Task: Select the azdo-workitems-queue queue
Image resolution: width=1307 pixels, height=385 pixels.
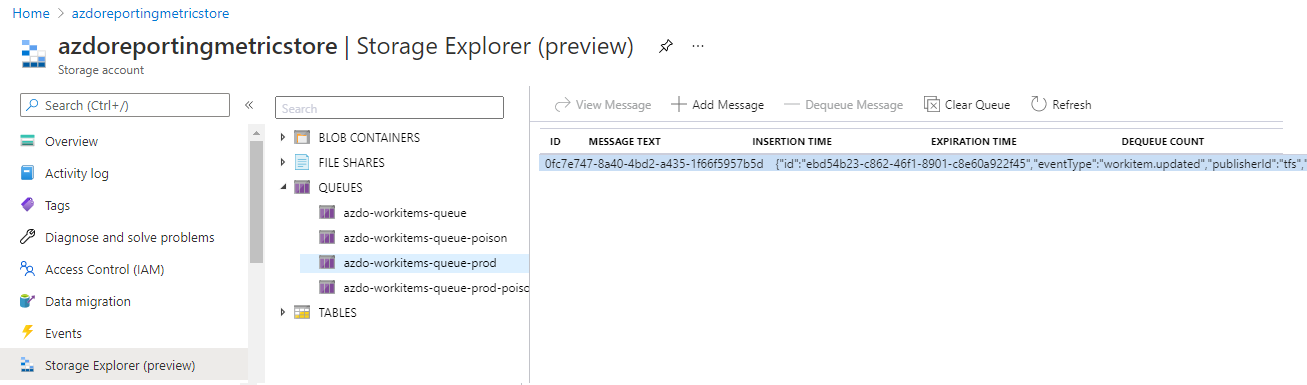Action: point(393,212)
